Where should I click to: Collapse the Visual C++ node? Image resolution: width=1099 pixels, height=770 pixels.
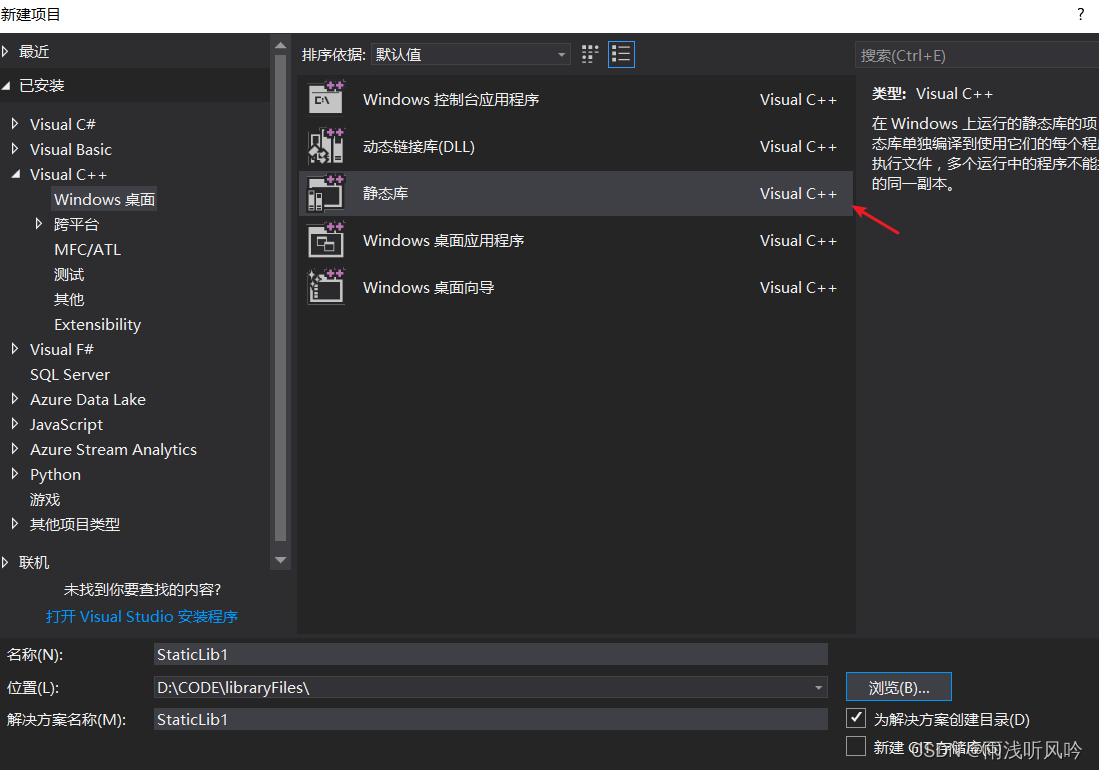[15, 174]
